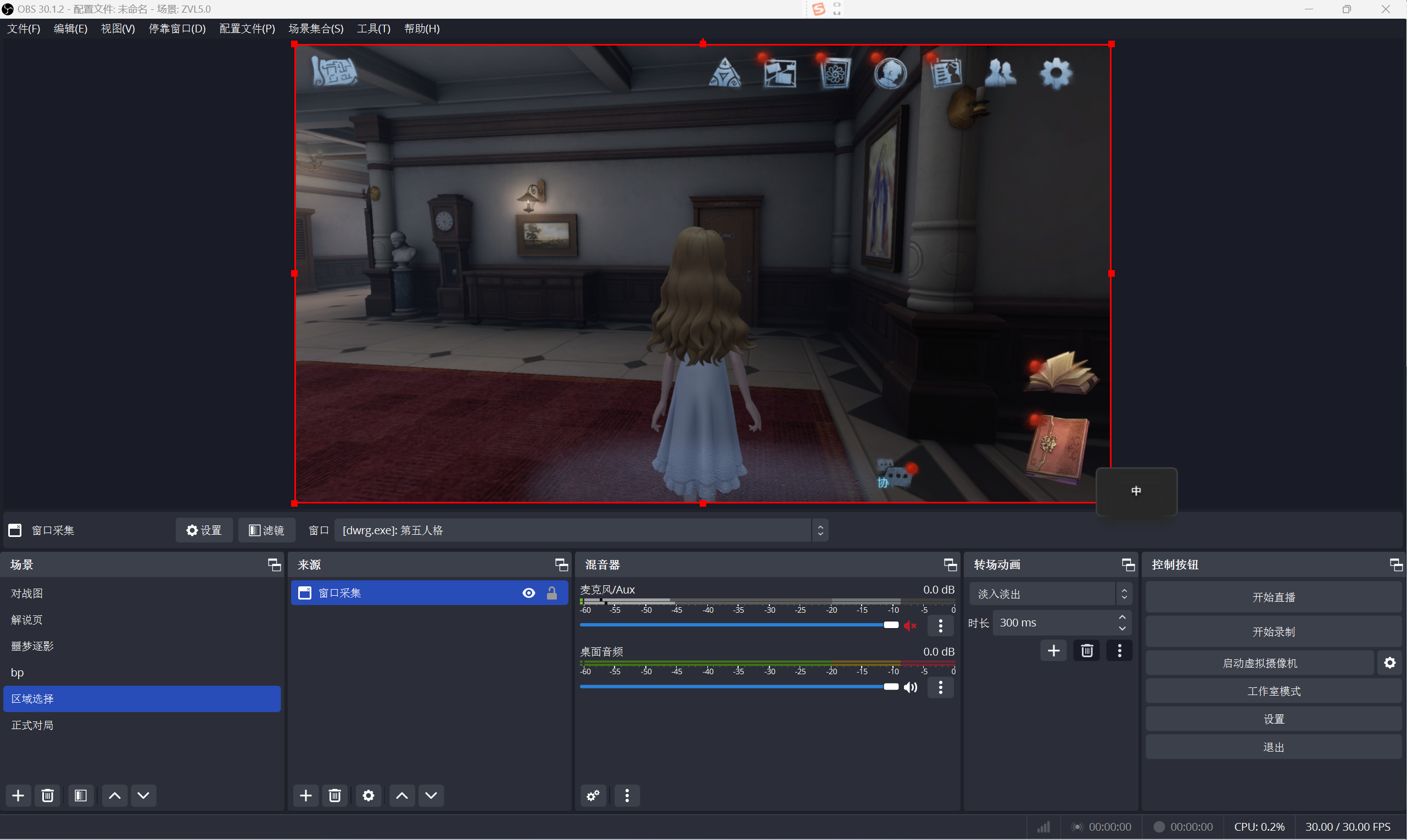Open advanced audio properties gears icon
Screen dimensions: 1407x840
click(x=593, y=796)
